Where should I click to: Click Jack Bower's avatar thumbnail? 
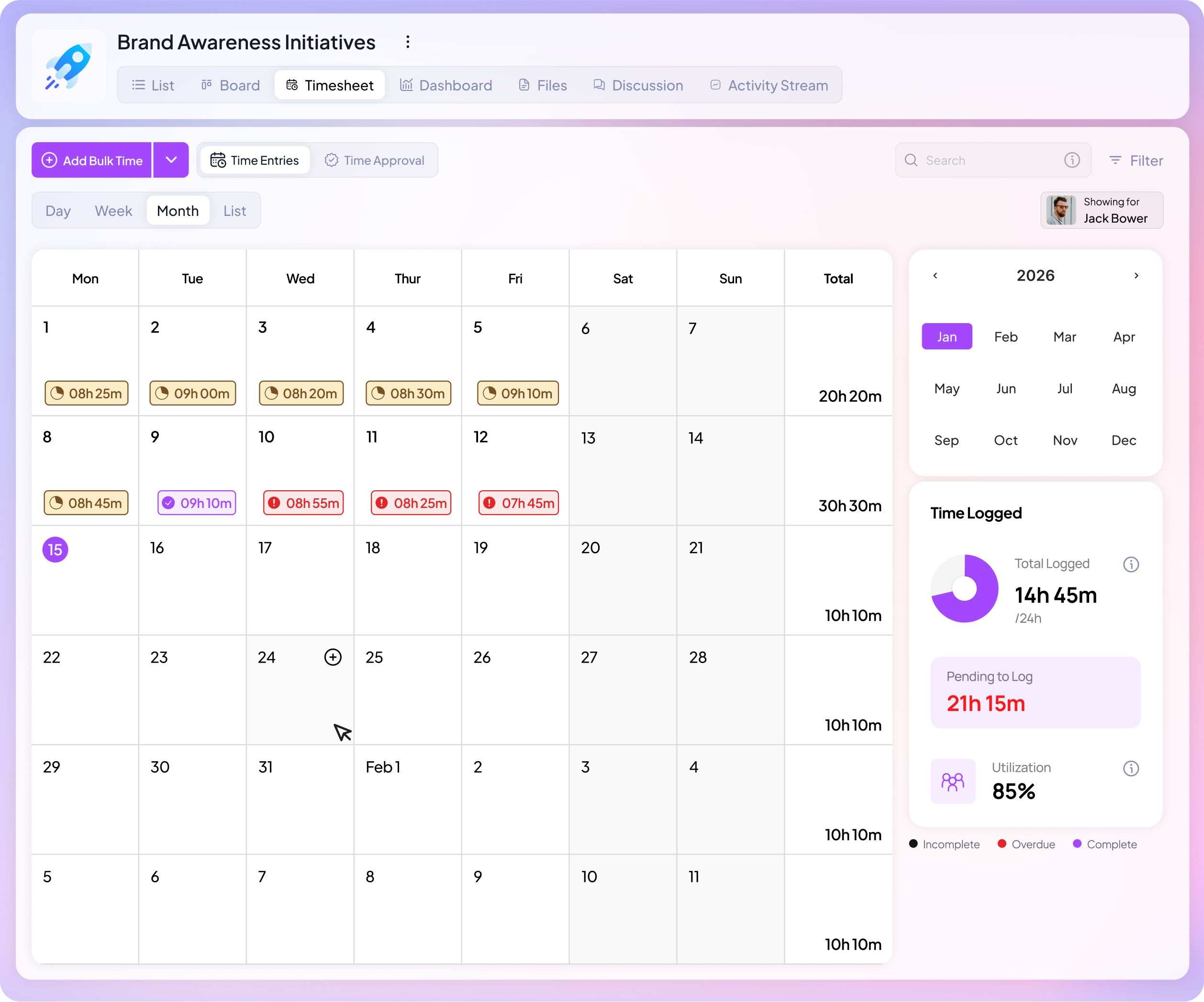click(1061, 211)
